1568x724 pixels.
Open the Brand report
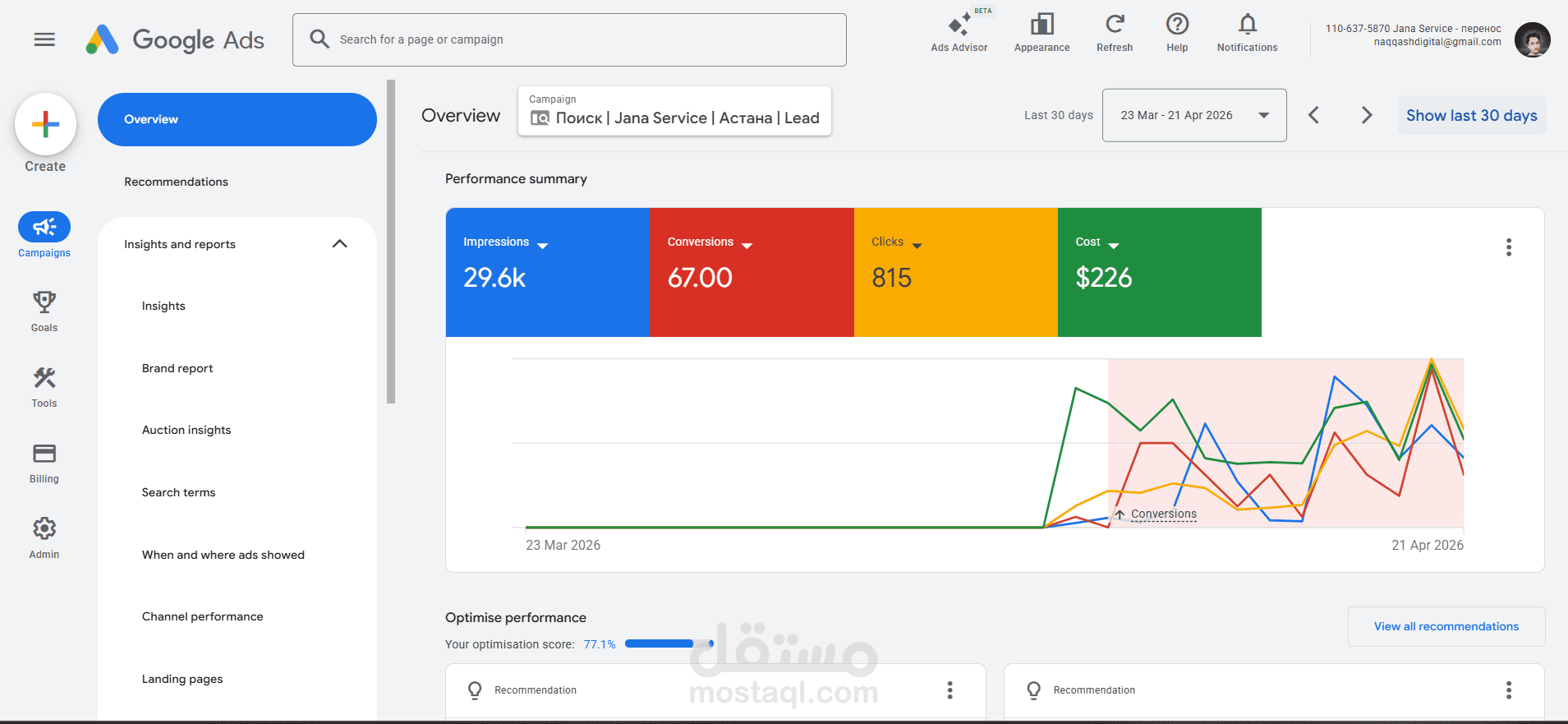pyautogui.click(x=177, y=368)
